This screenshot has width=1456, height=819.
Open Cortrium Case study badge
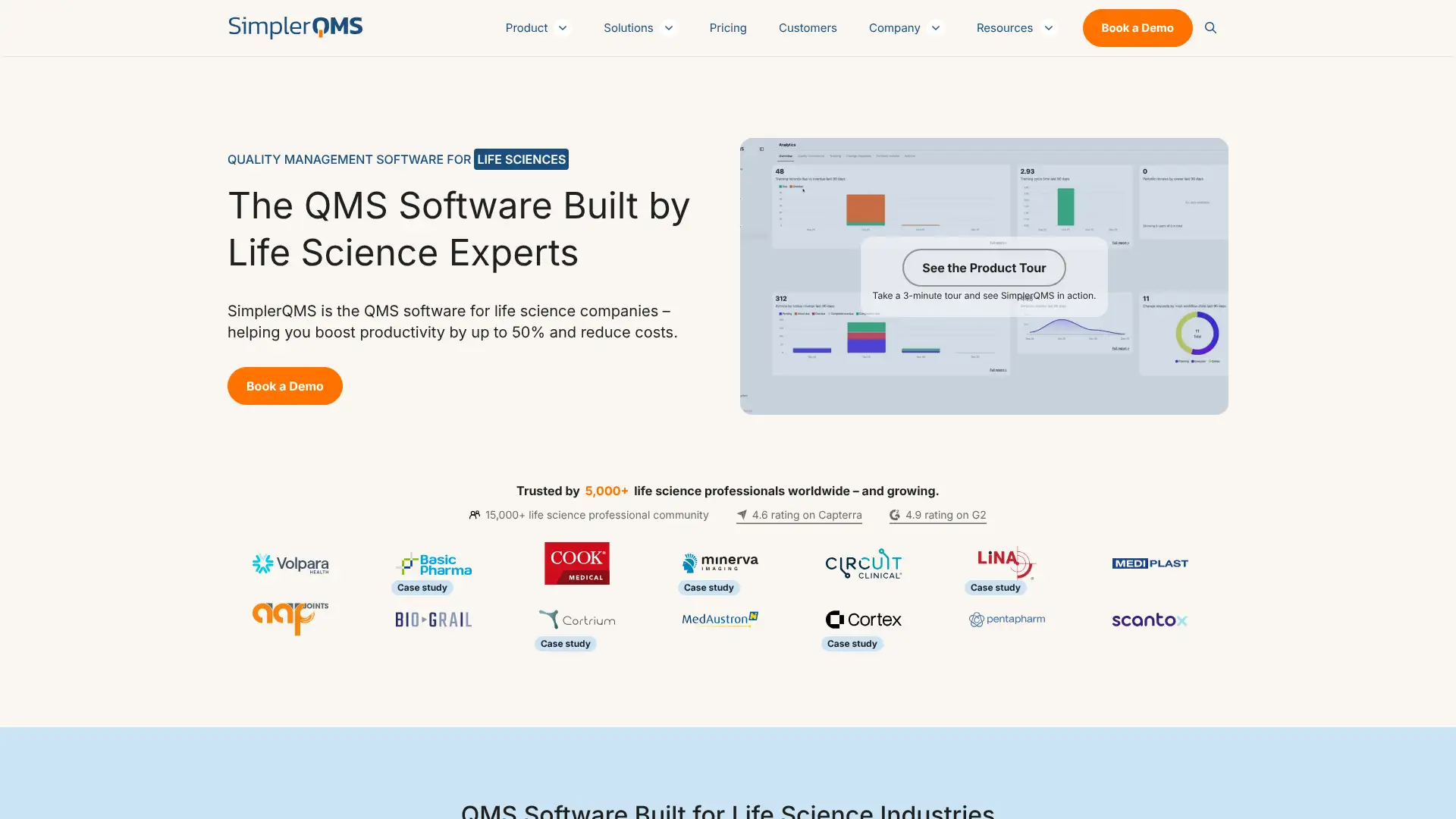click(x=565, y=644)
